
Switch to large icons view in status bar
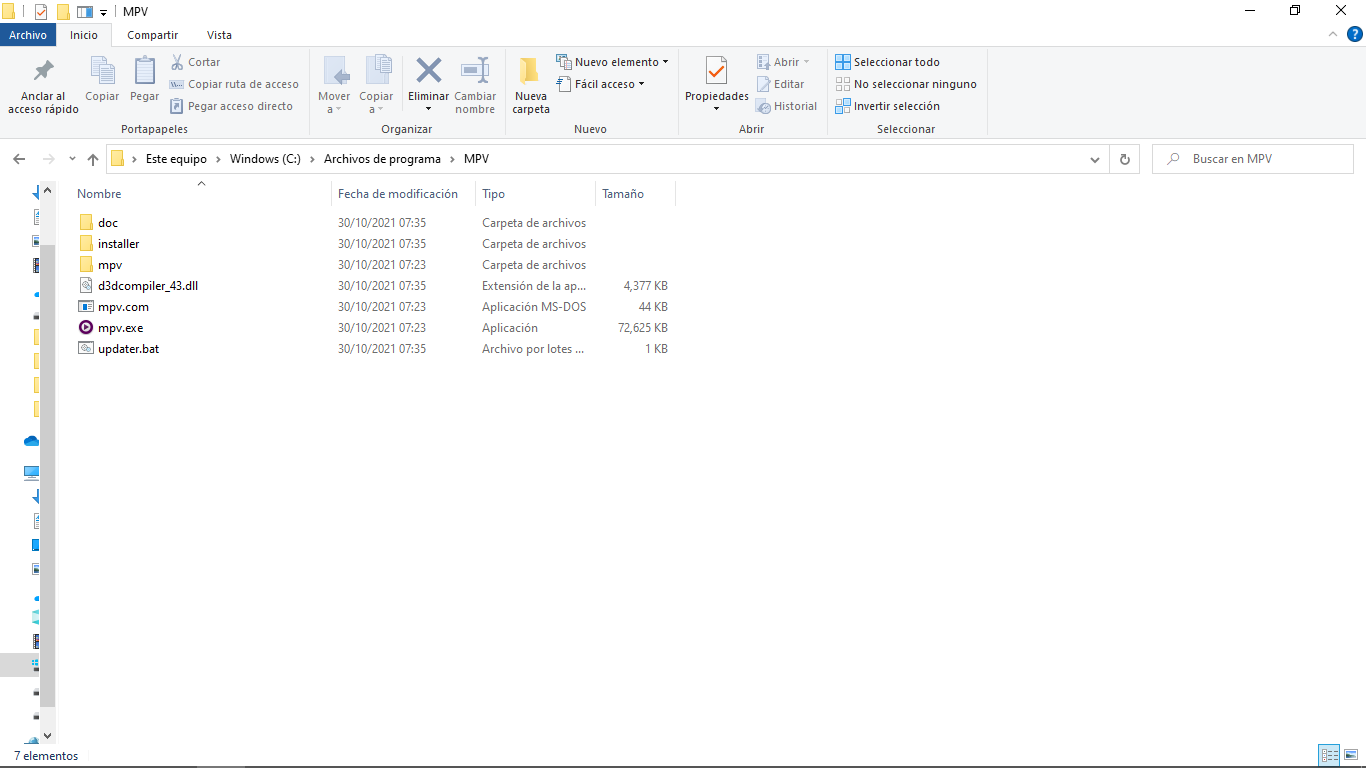pyautogui.click(x=1352, y=755)
